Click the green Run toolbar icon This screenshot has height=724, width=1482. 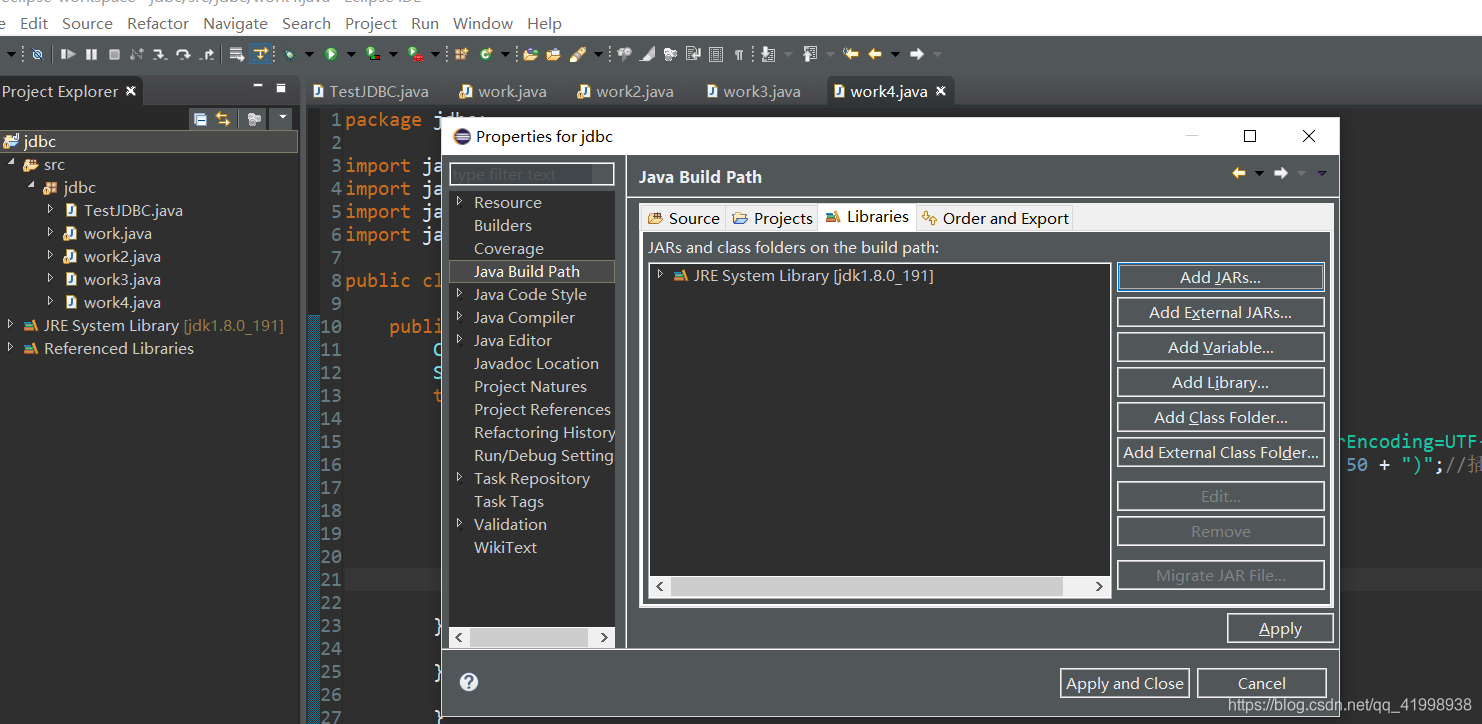point(330,54)
